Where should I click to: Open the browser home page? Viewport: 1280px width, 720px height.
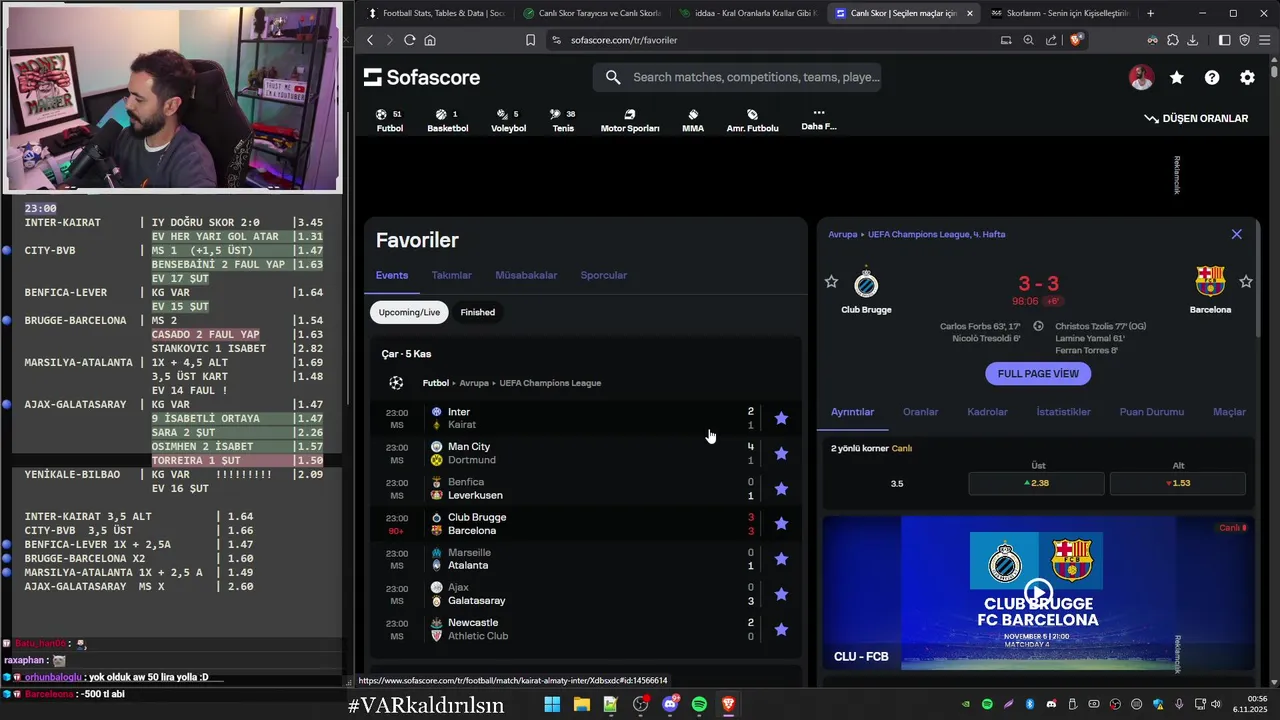(430, 40)
